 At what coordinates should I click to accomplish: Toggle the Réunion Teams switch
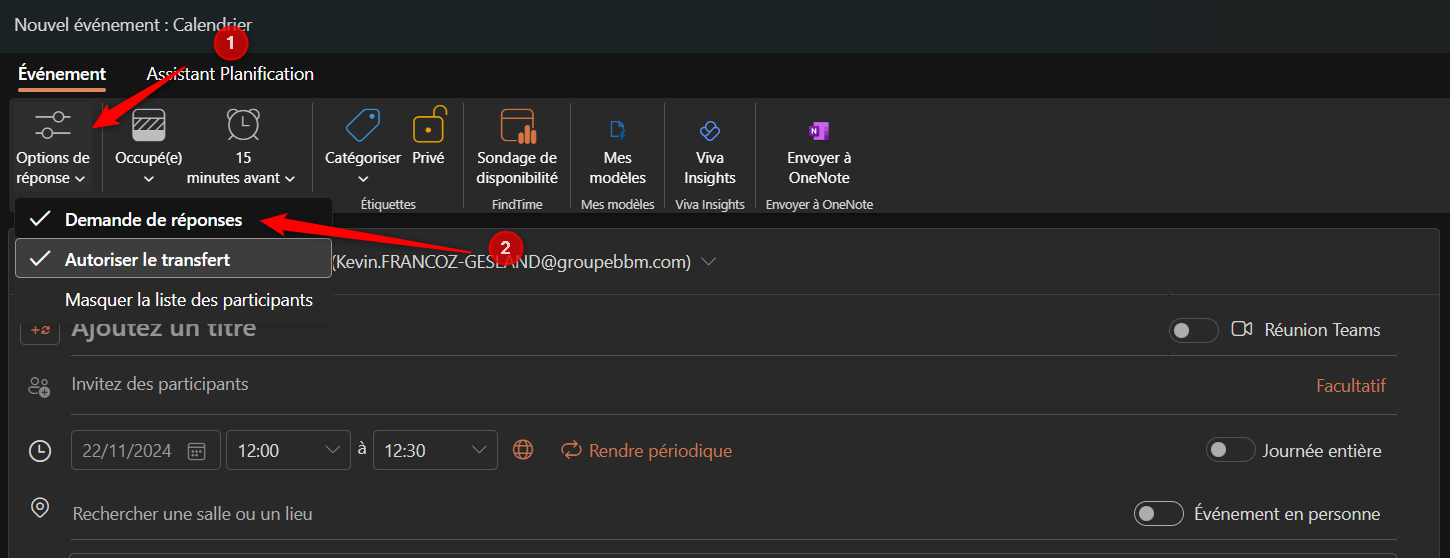coord(1193,330)
